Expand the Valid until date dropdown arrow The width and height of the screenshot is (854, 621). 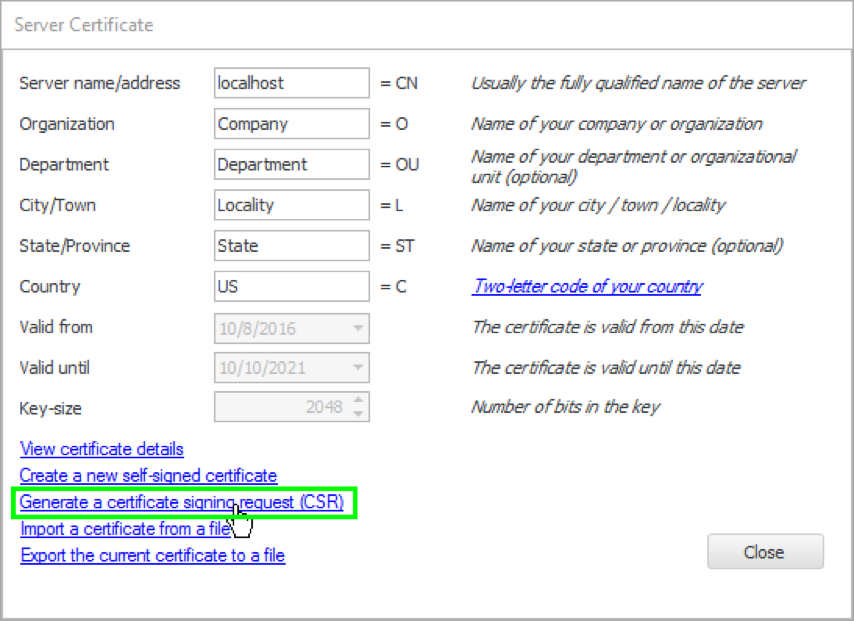[357, 368]
